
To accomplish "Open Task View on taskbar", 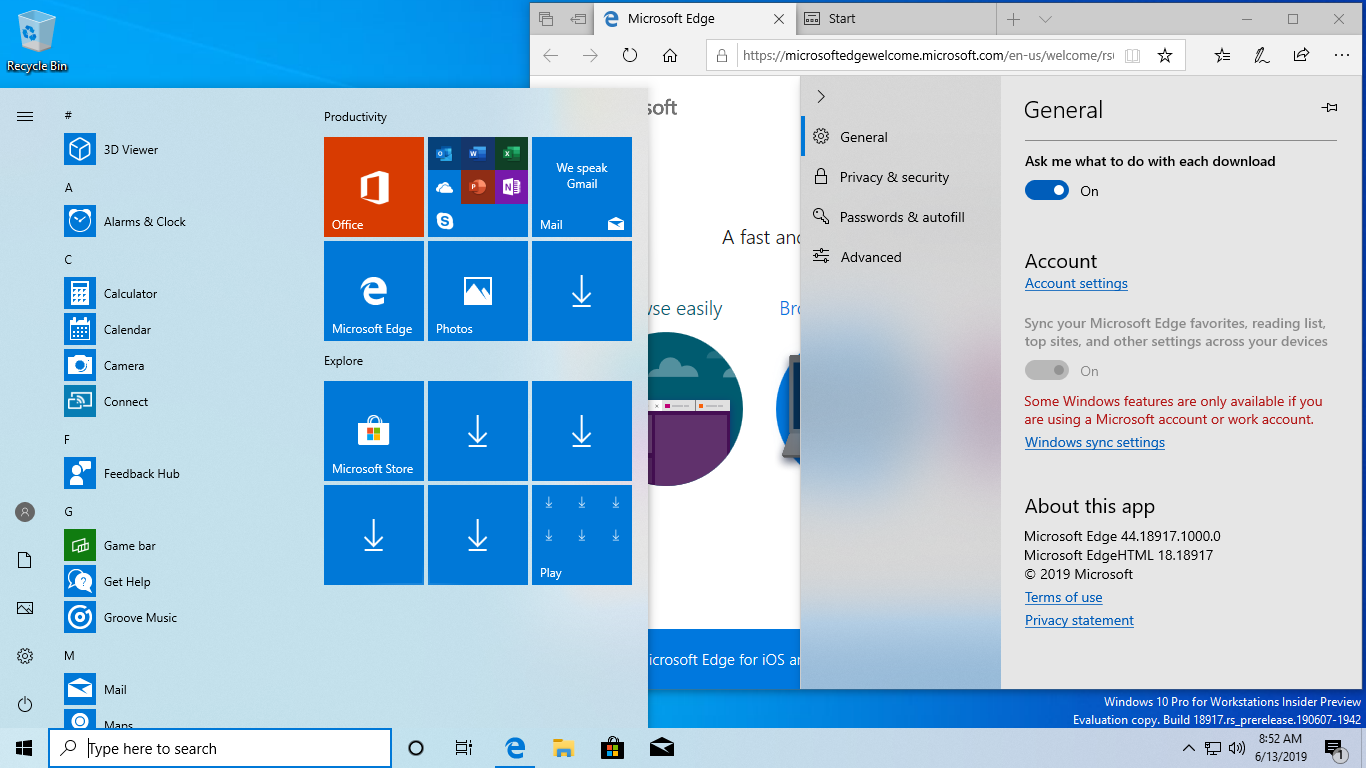I will [464, 748].
